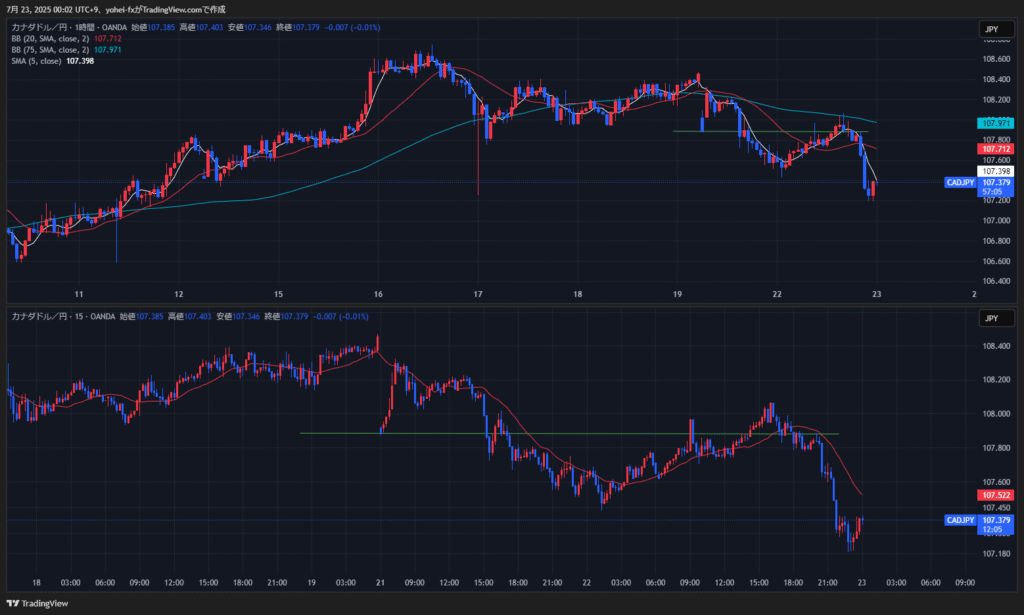Select the BB (75, SMA, close, 2) indicator legend
The height and width of the screenshot is (615, 1024).
50,49
